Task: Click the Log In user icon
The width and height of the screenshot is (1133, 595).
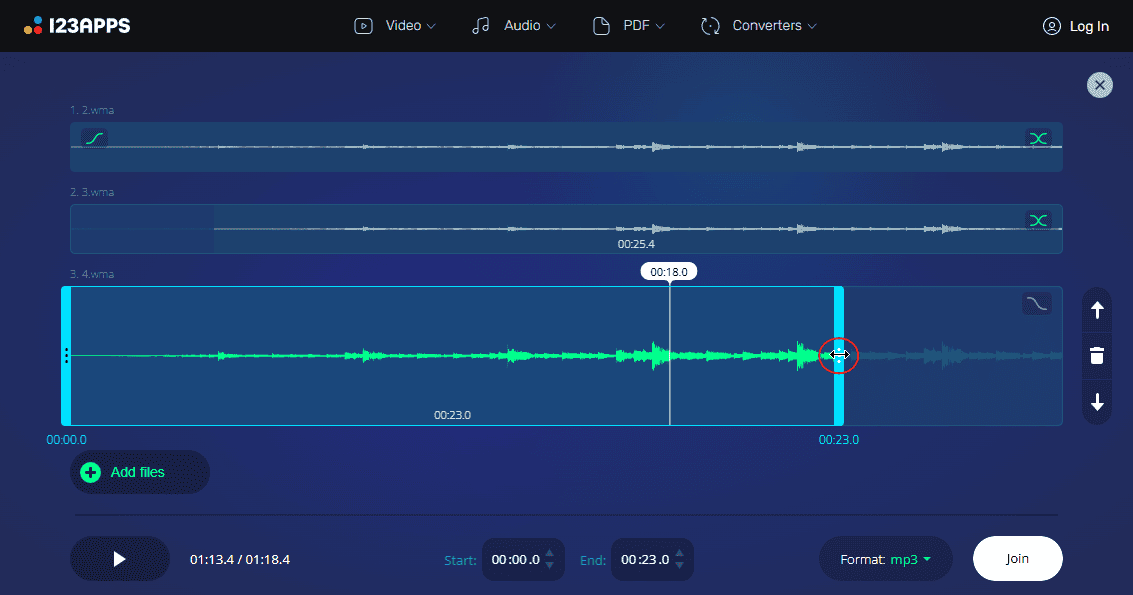Action: [x=1051, y=26]
